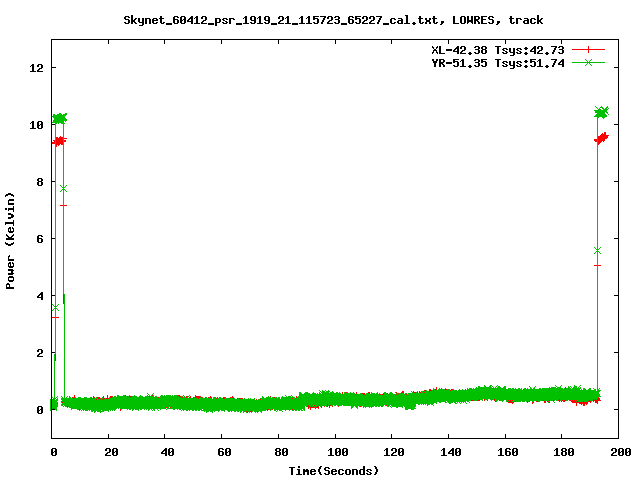Viewport: 640px width, 480px height.
Task: Click the green YR marker near 5.6 Kelvin
Action: tap(598, 251)
